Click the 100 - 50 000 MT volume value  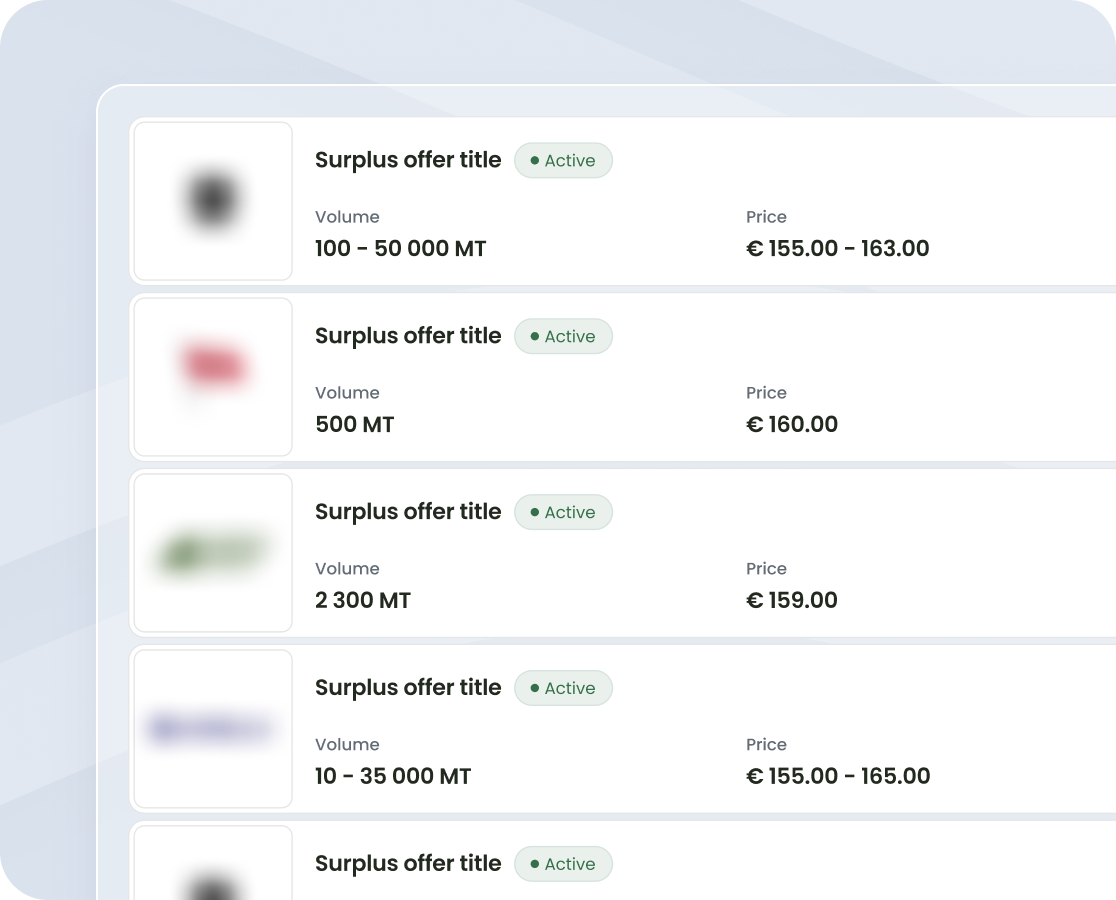400,249
